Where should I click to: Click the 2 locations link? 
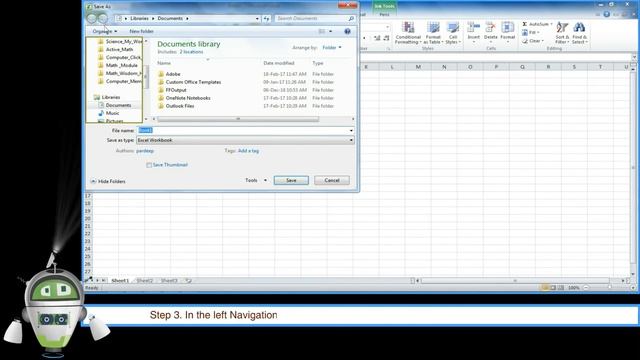click(x=191, y=52)
